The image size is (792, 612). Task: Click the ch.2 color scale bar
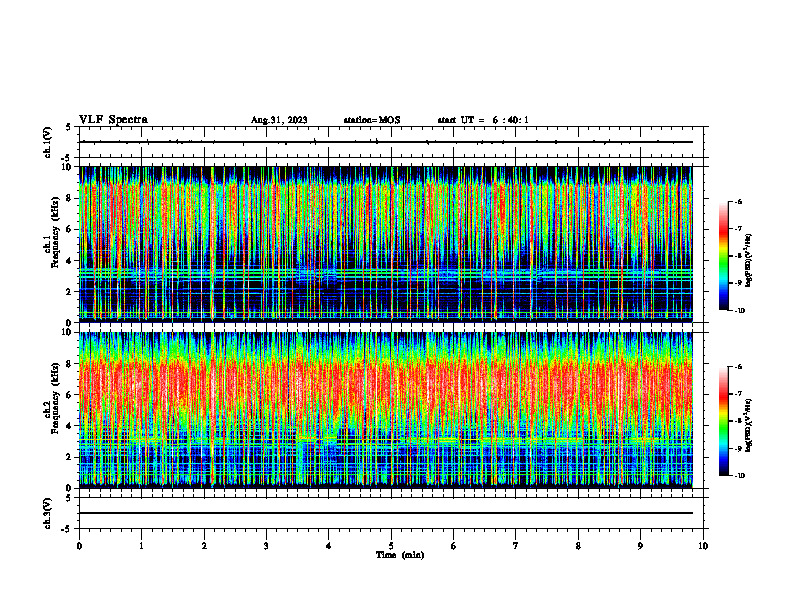tap(723, 421)
